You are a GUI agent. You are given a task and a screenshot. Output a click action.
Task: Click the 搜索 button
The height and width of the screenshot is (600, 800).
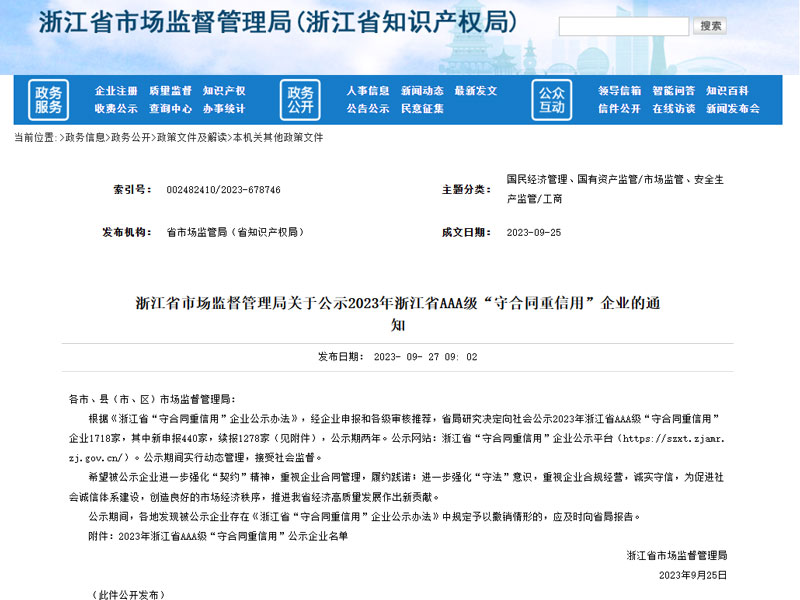click(710, 26)
